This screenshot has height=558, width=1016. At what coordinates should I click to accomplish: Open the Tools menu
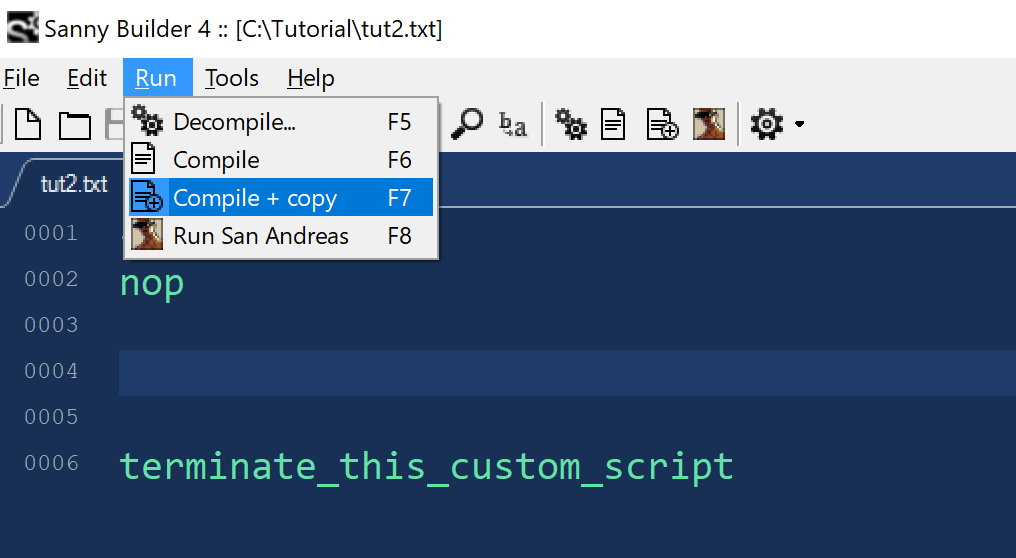click(231, 78)
